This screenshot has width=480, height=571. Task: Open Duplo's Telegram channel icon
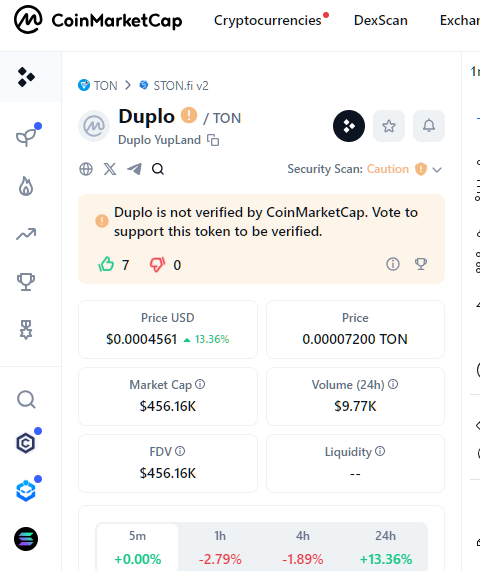134,169
